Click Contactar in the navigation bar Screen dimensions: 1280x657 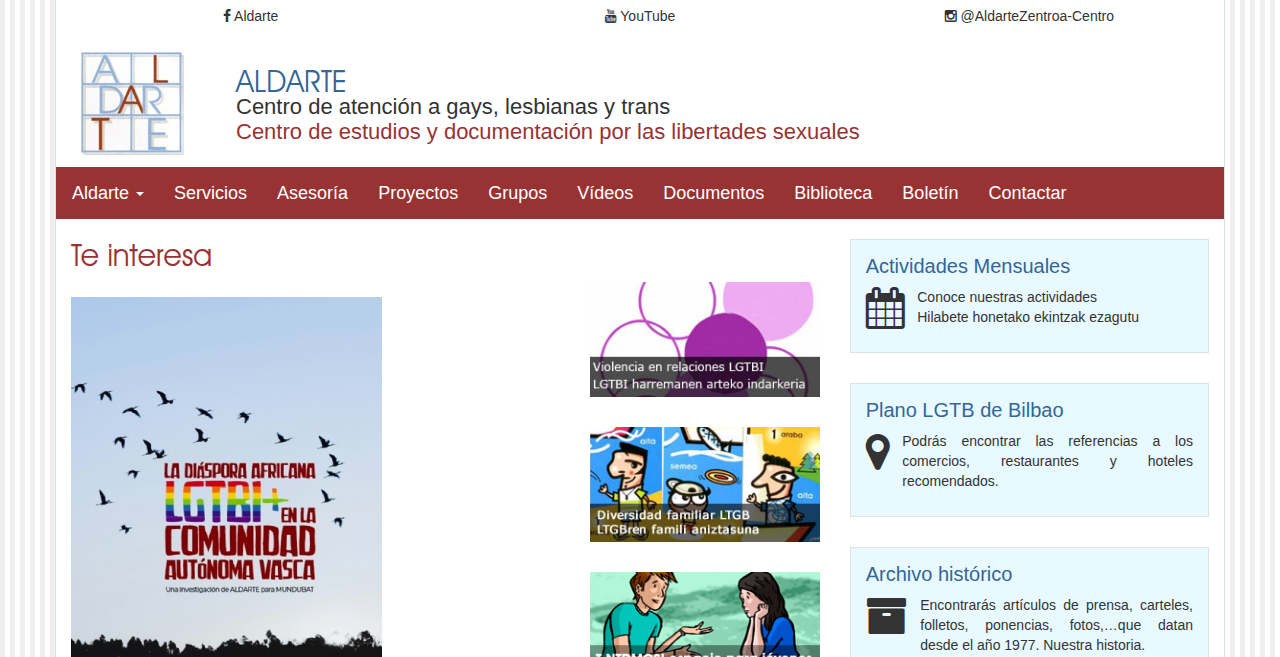click(x=1027, y=193)
